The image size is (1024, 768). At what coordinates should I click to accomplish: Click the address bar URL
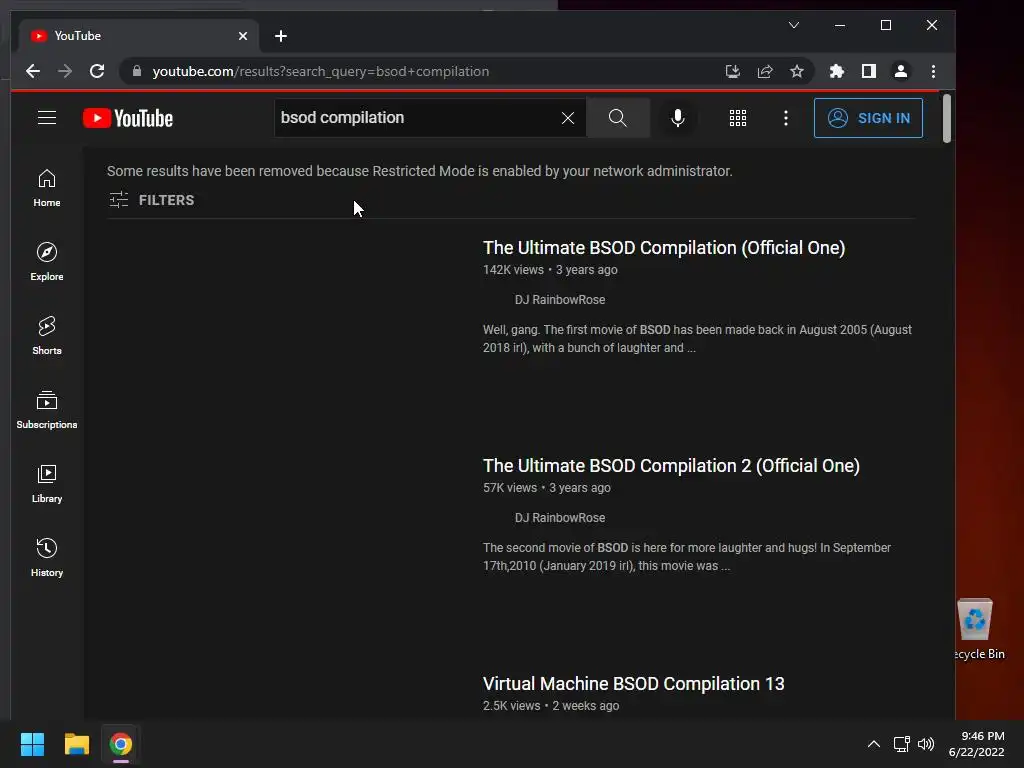321,71
